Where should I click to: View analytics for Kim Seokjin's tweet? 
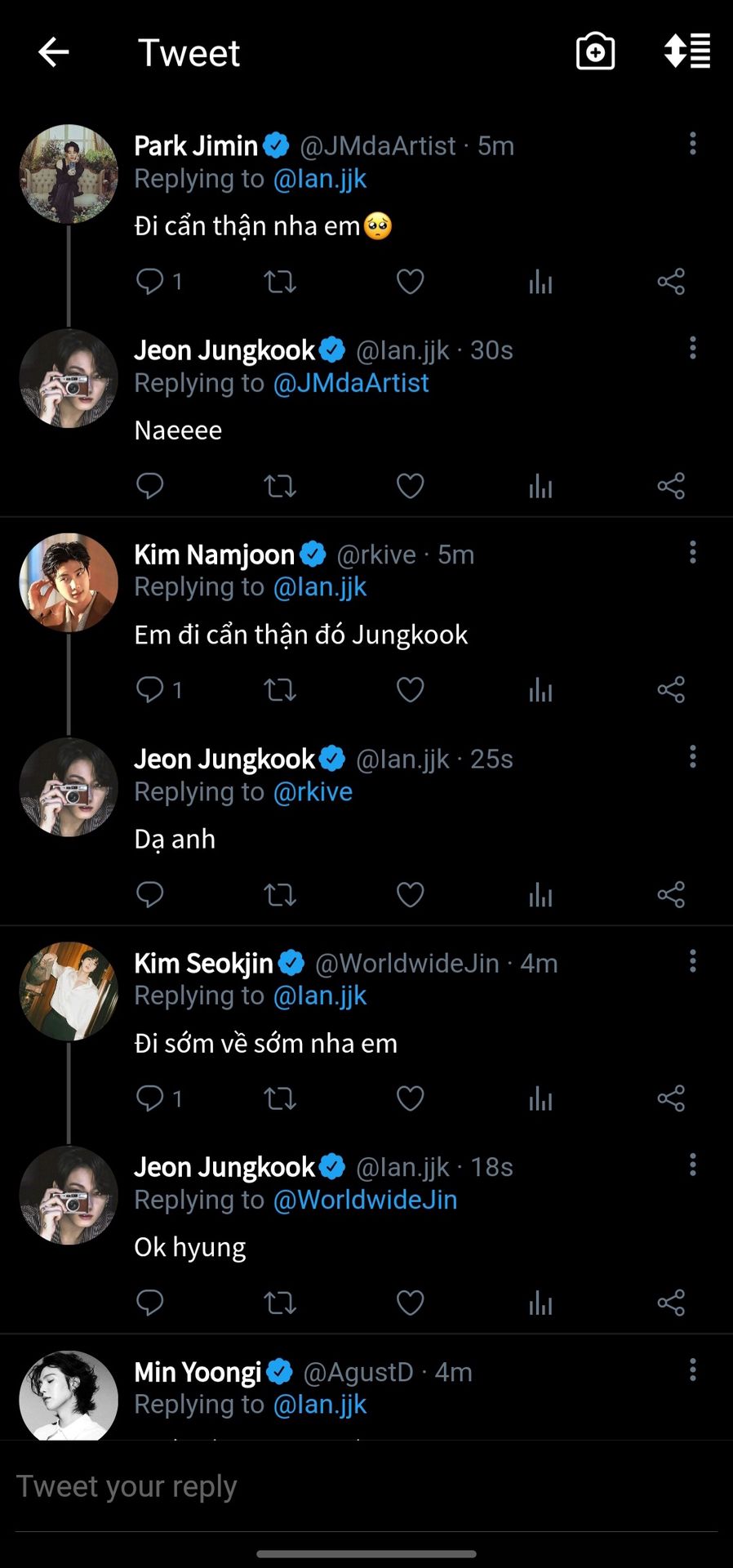click(540, 1098)
